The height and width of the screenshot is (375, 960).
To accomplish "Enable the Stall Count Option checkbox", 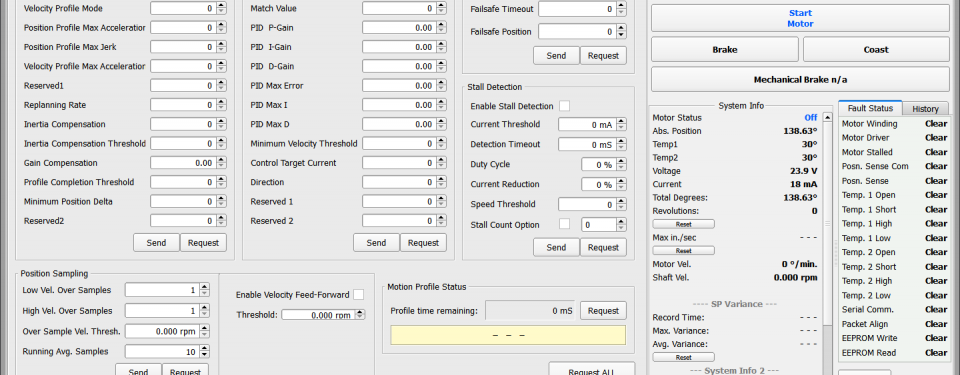I will pos(564,224).
